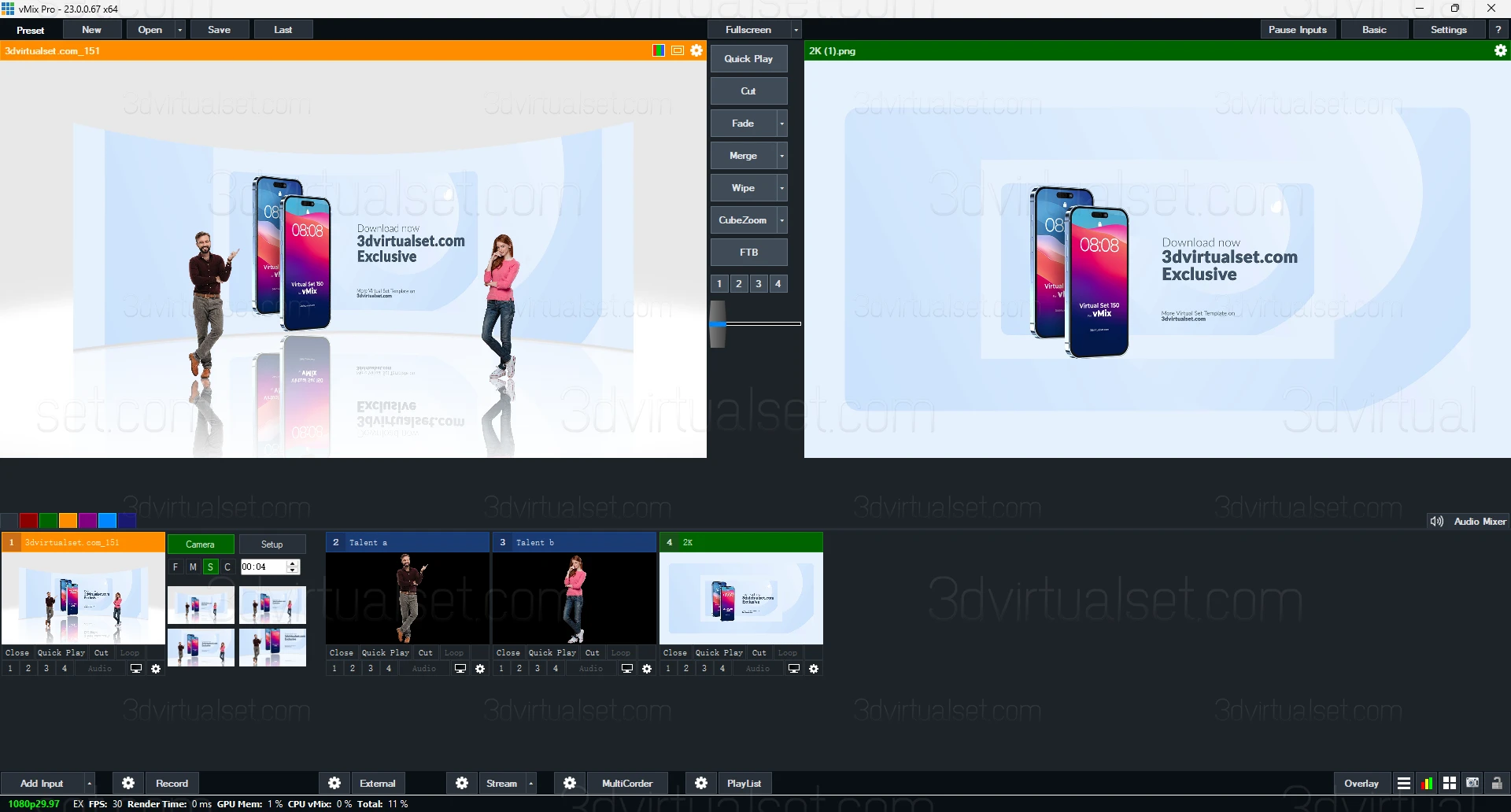Select the red category color swatch

pyautogui.click(x=28, y=521)
